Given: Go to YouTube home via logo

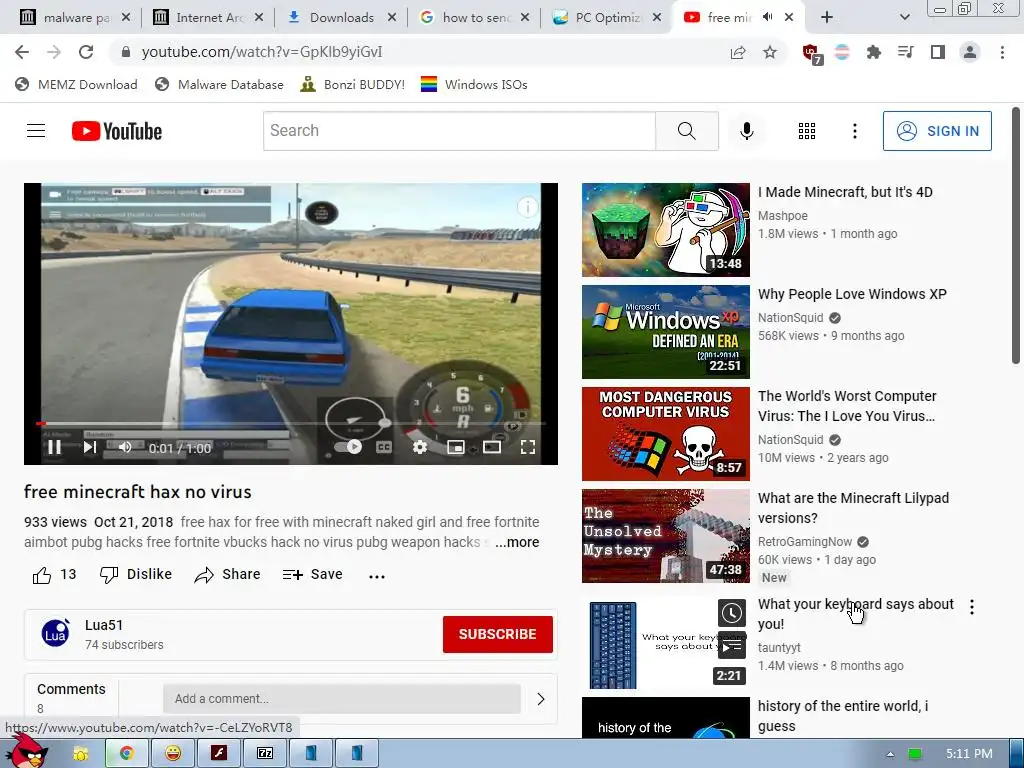Looking at the screenshot, I should 117,131.
